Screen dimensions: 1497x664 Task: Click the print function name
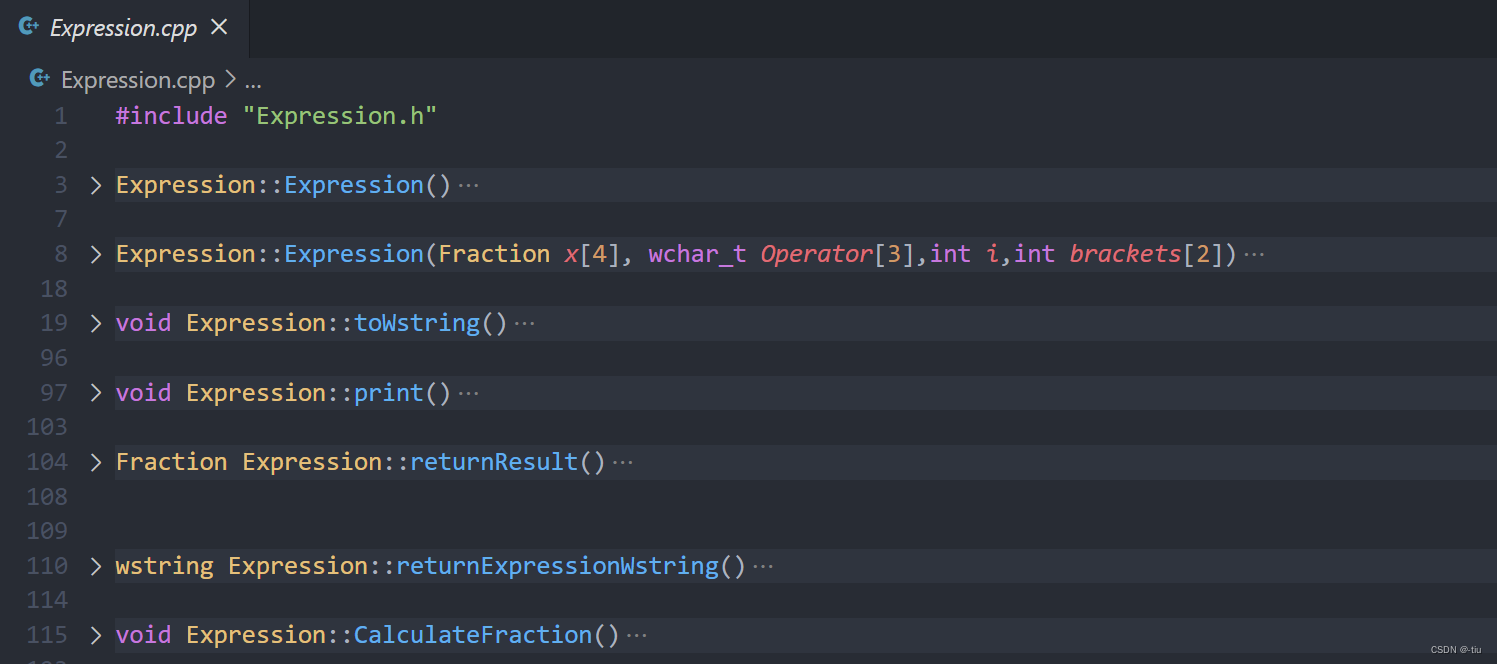point(389,393)
